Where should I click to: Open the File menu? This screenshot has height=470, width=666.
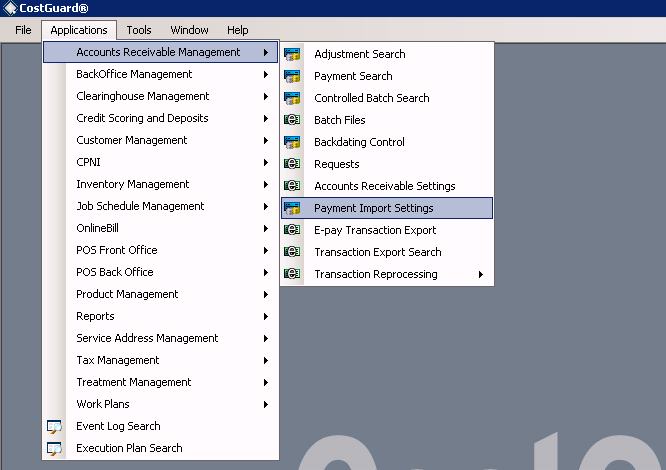pyautogui.click(x=24, y=30)
